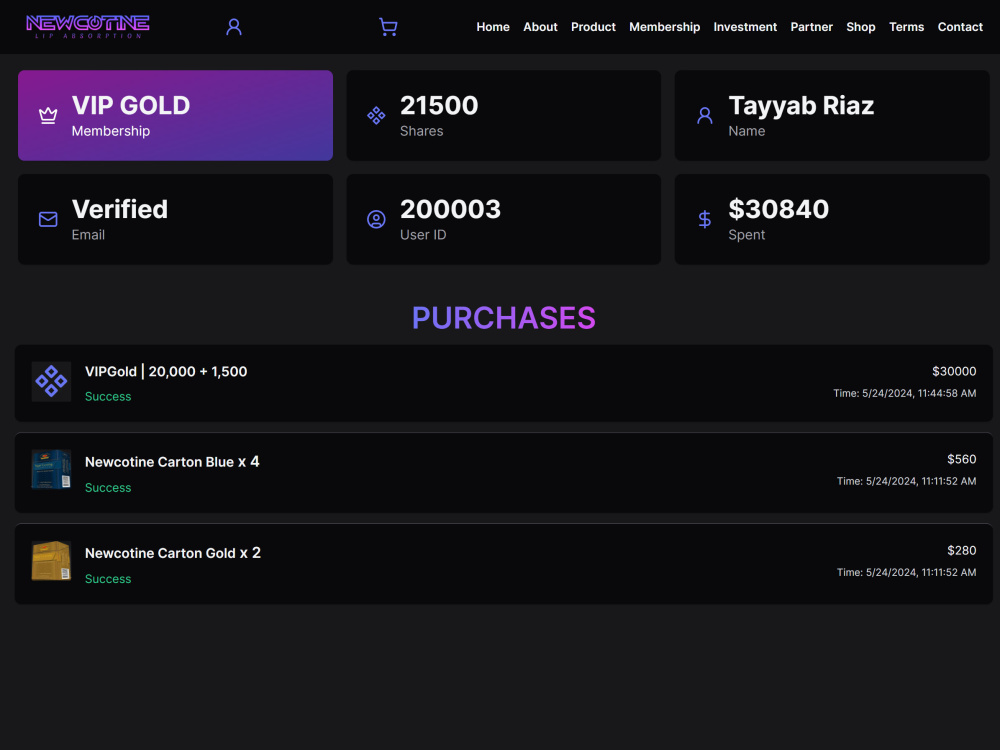Click the shares diamond icon beside 21500
Image resolution: width=1000 pixels, height=750 pixels.
pos(376,115)
